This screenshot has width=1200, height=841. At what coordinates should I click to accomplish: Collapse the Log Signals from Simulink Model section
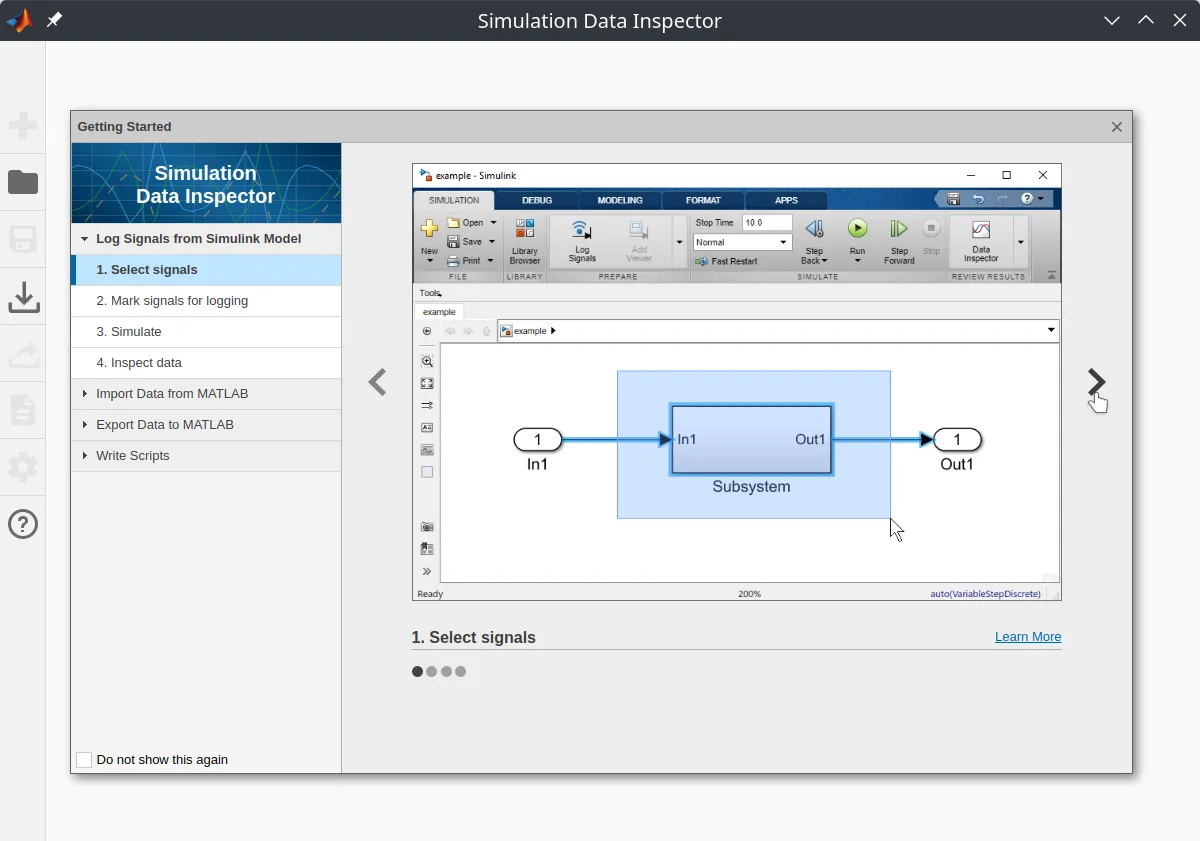pyautogui.click(x=206, y=239)
